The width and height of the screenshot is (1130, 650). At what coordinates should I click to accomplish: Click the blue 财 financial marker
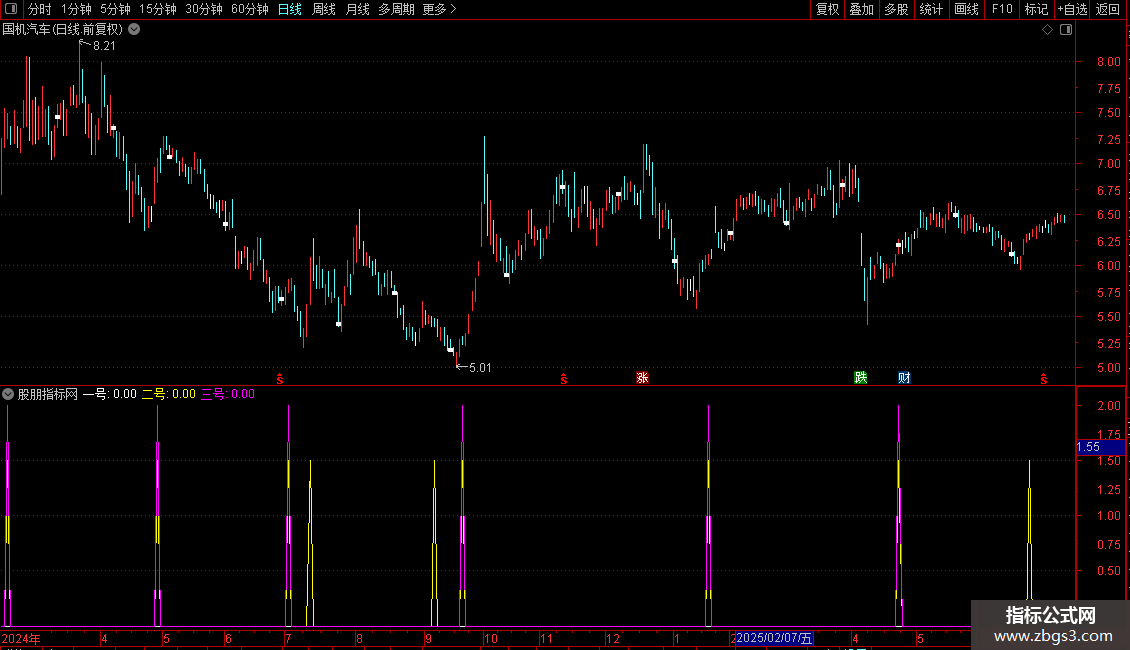[x=904, y=378]
